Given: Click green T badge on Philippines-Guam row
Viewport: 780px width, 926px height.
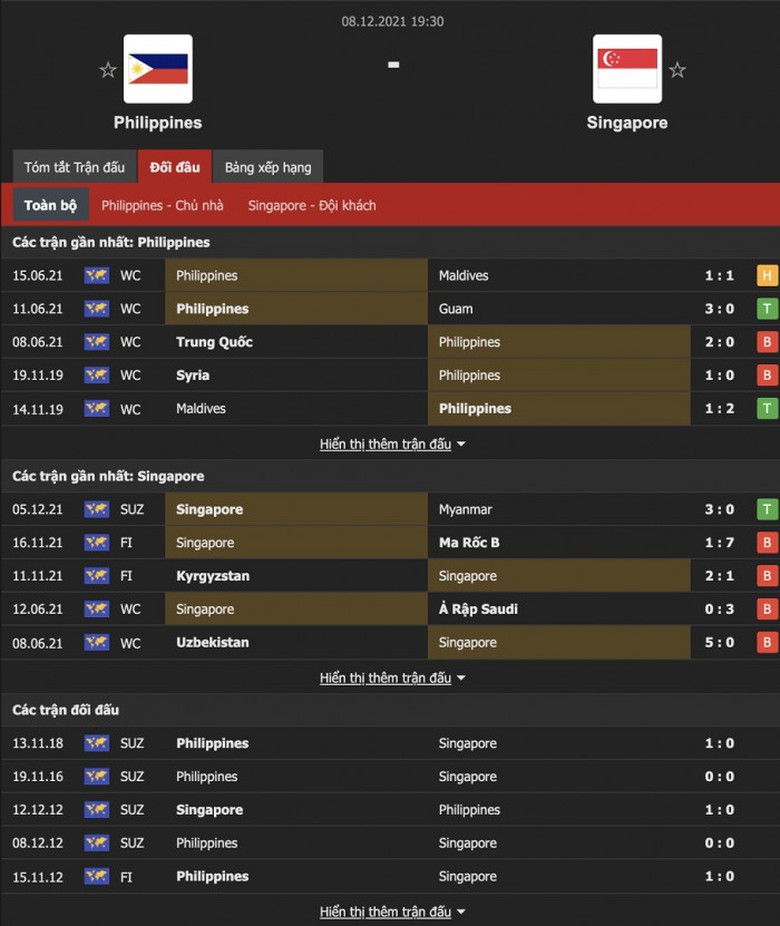Looking at the screenshot, I should [x=767, y=309].
